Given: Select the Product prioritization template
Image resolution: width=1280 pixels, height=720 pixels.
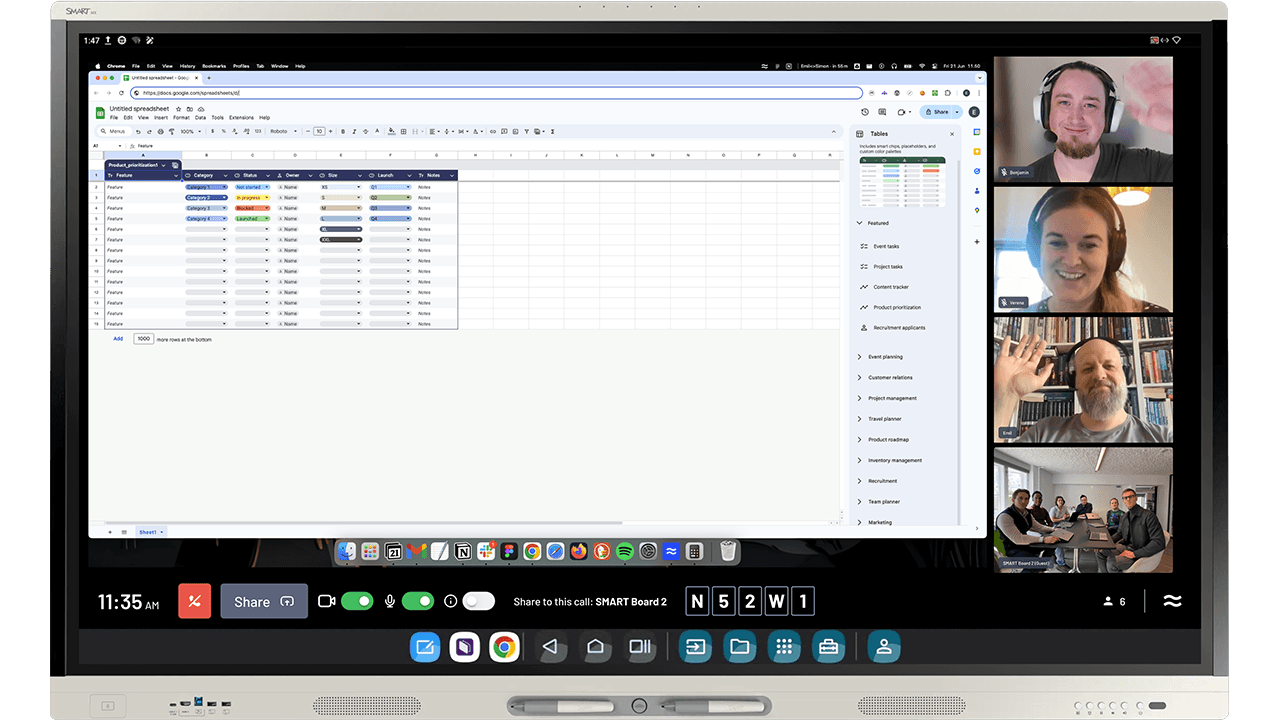Looking at the screenshot, I should pyautogui.click(x=897, y=307).
